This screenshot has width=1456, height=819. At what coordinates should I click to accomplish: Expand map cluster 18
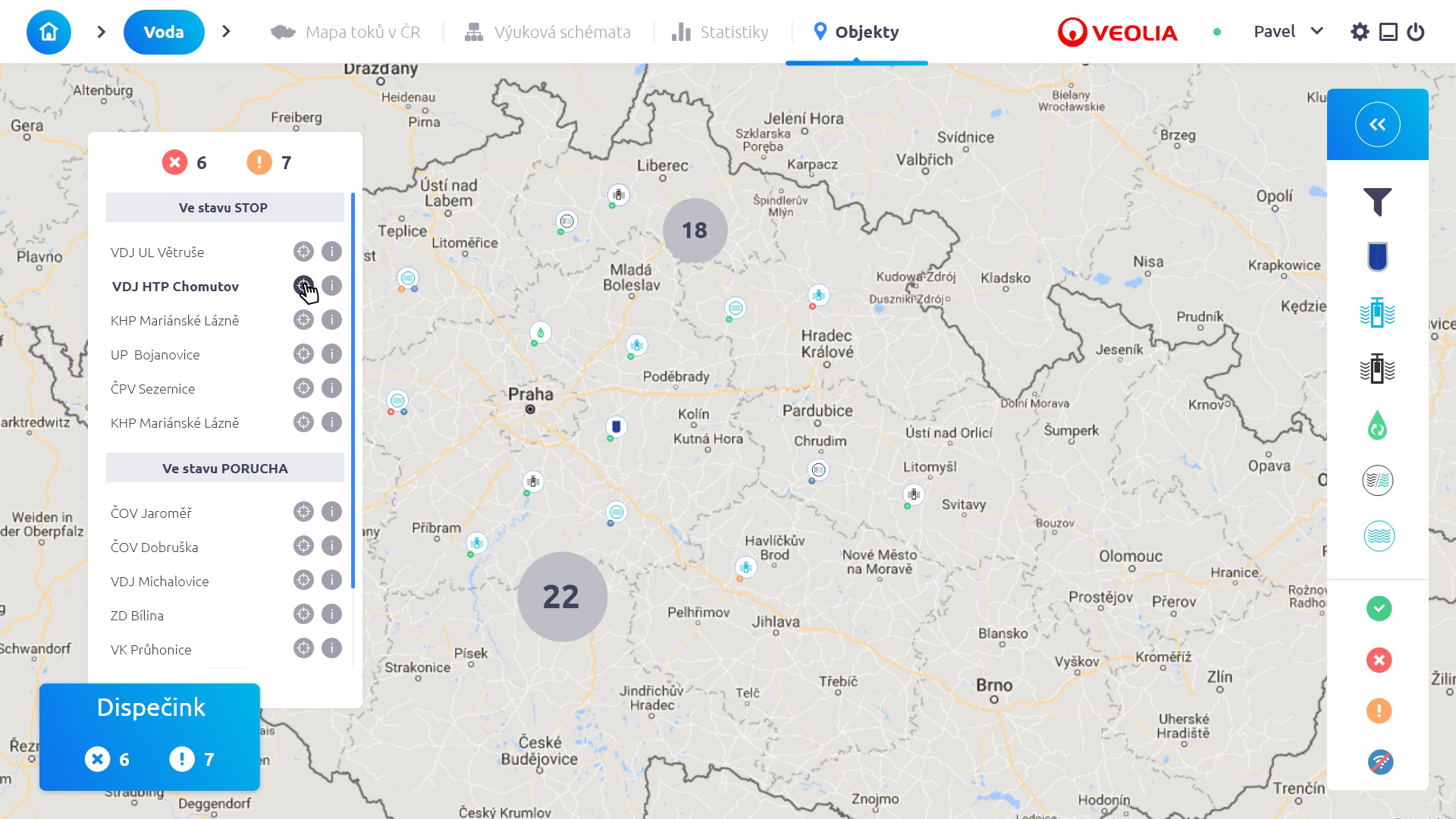point(695,231)
